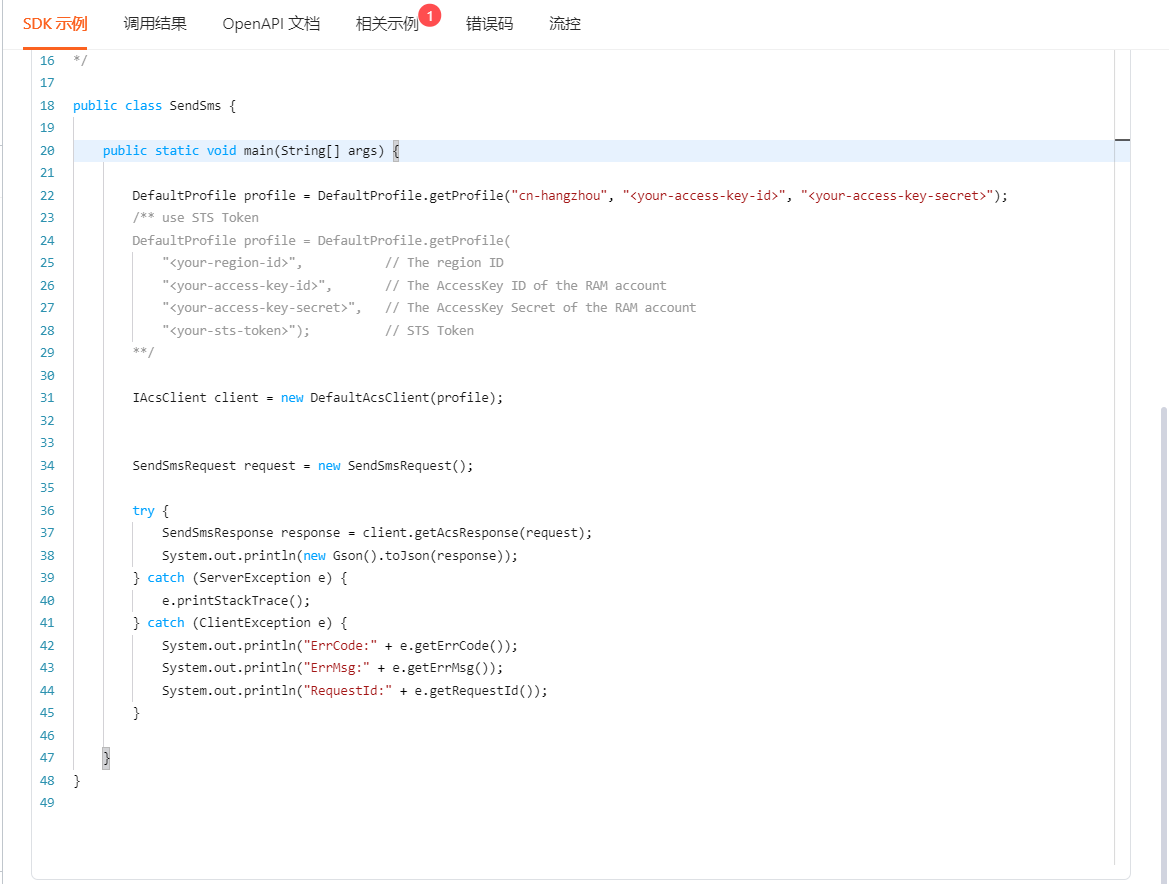
Task: Place cursor on main(String[] args) text
Action: coord(314,151)
